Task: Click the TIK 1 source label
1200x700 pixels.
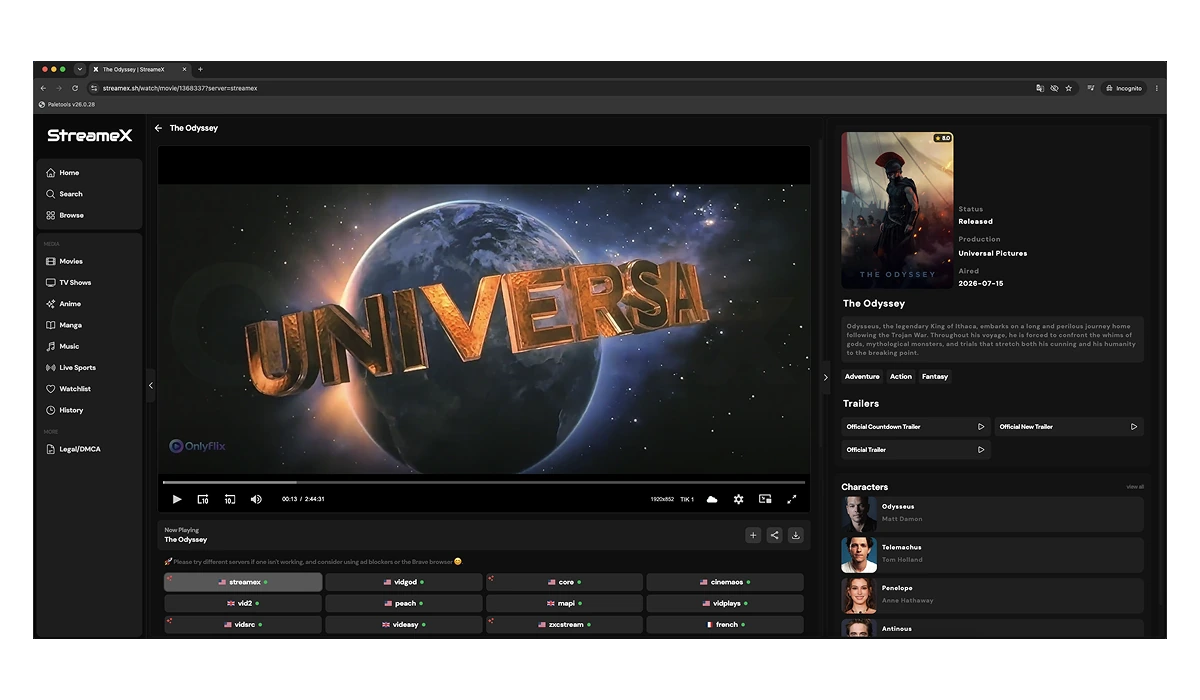Action: (687, 499)
